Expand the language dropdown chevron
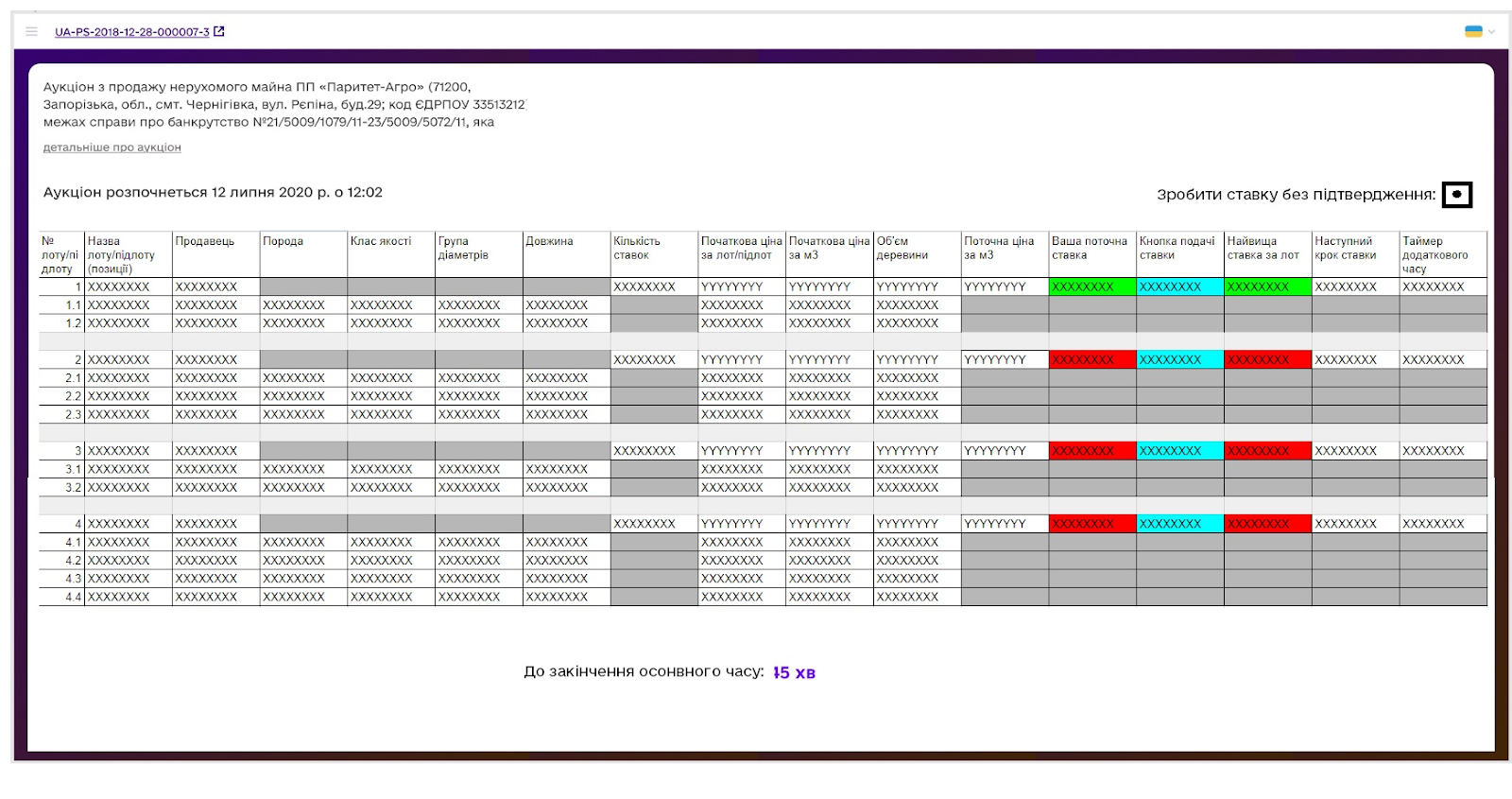The image size is (1512, 799). point(1491,31)
